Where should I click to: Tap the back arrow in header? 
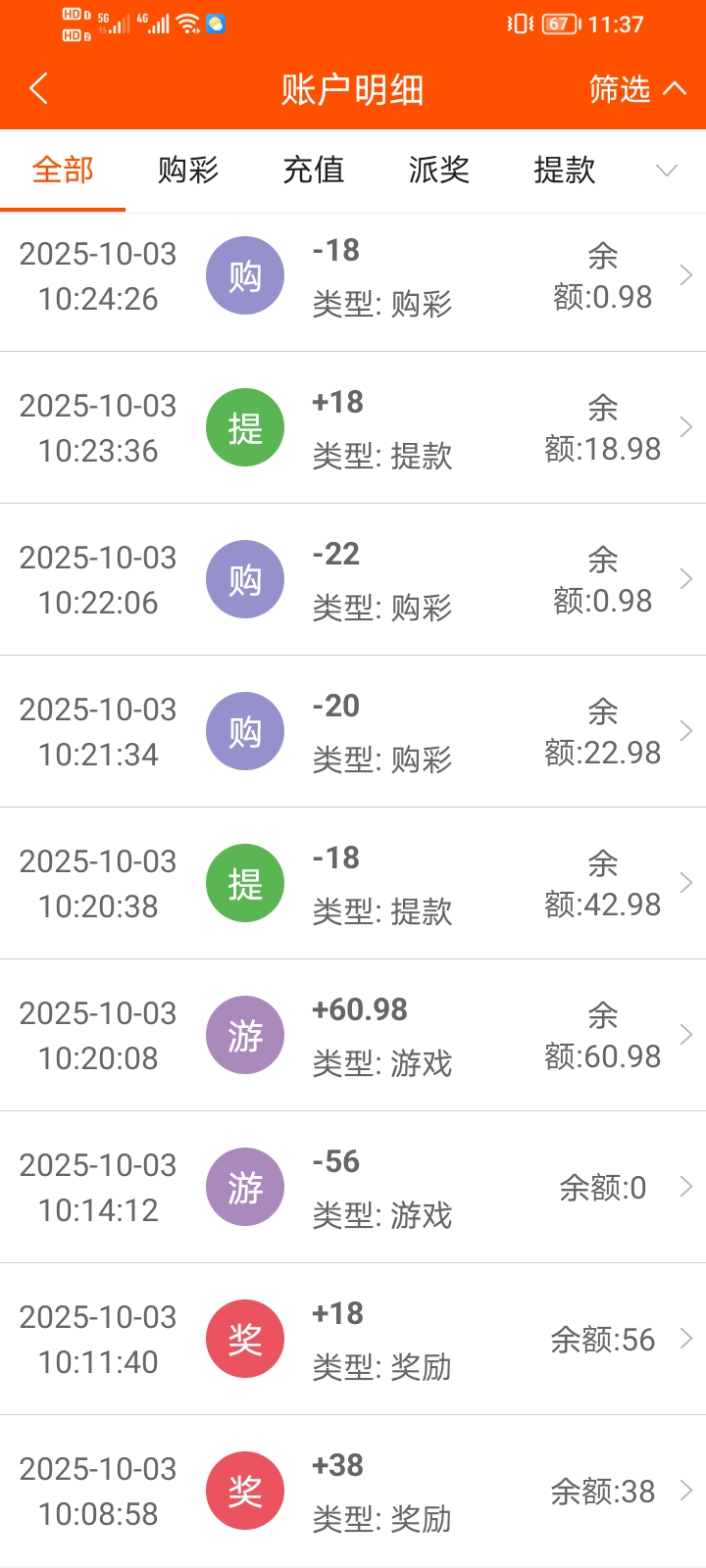pos(39,89)
